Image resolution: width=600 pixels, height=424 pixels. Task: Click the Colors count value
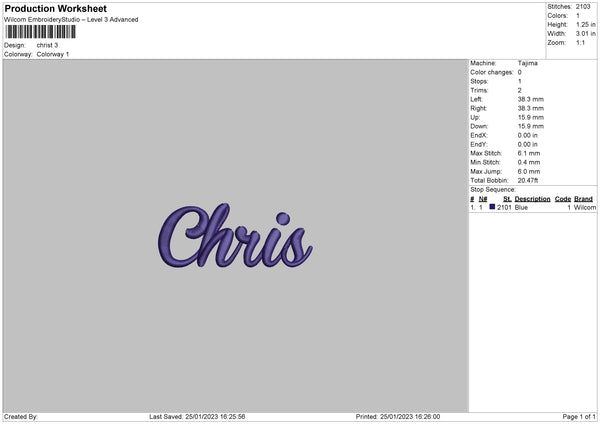(x=578, y=16)
